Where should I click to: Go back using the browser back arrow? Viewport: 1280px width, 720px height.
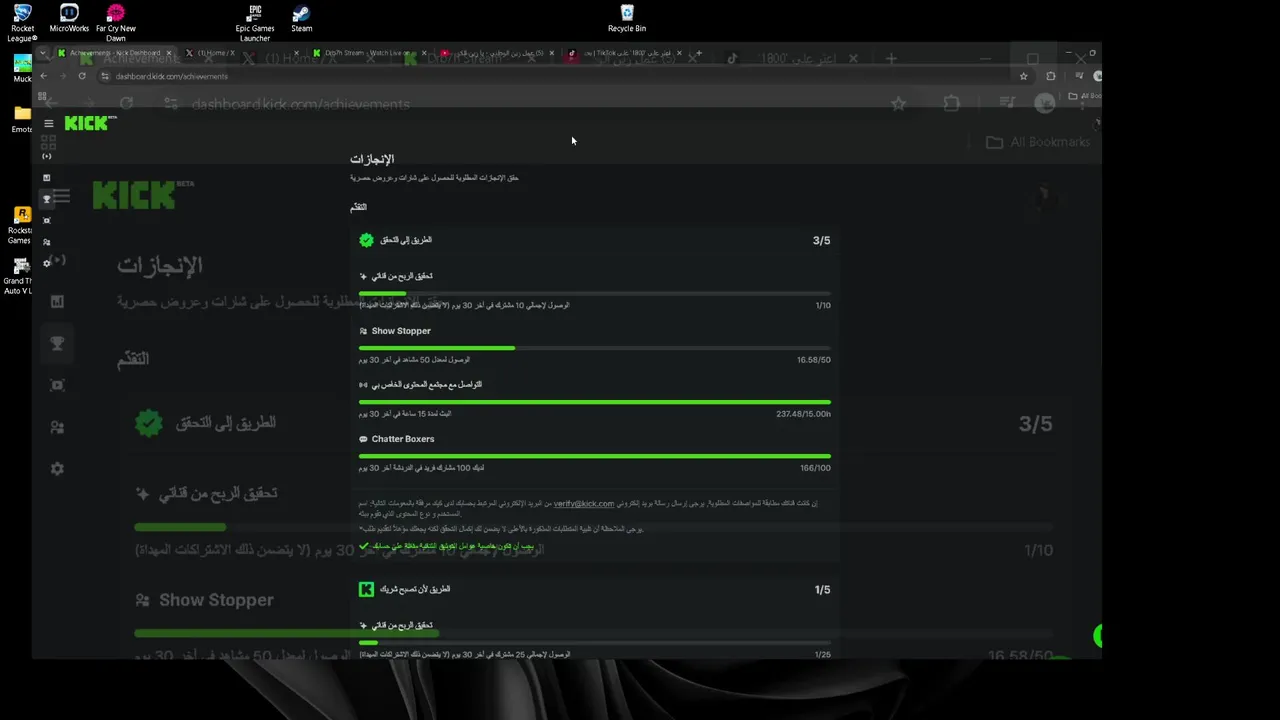pos(43,76)
